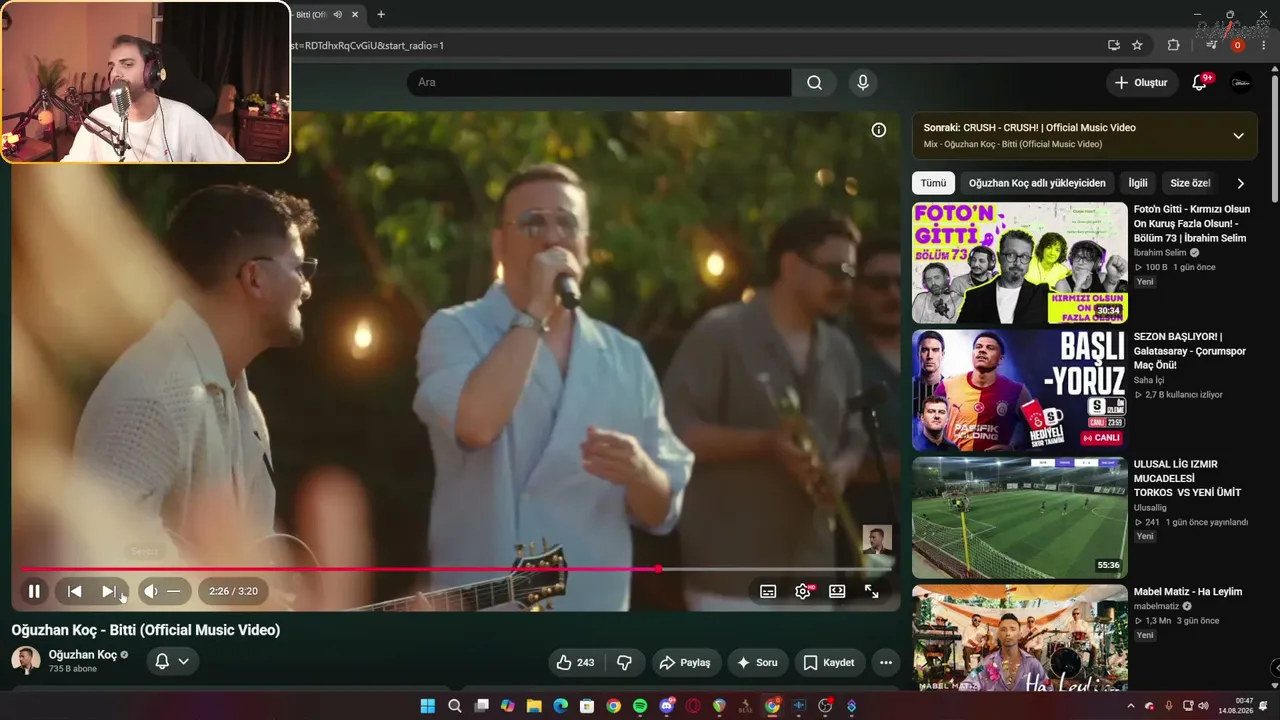Image resolution: width=1280 pixels, height=720 pixels.
Task: Show more filter chips with arrow
Action: click(1240, 183)
